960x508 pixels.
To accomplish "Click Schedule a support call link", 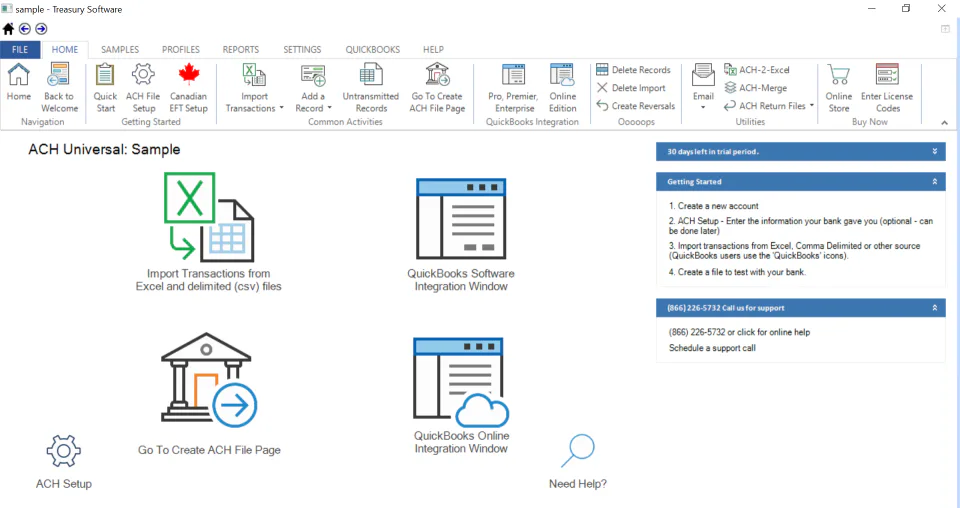I will pos(712,348).
